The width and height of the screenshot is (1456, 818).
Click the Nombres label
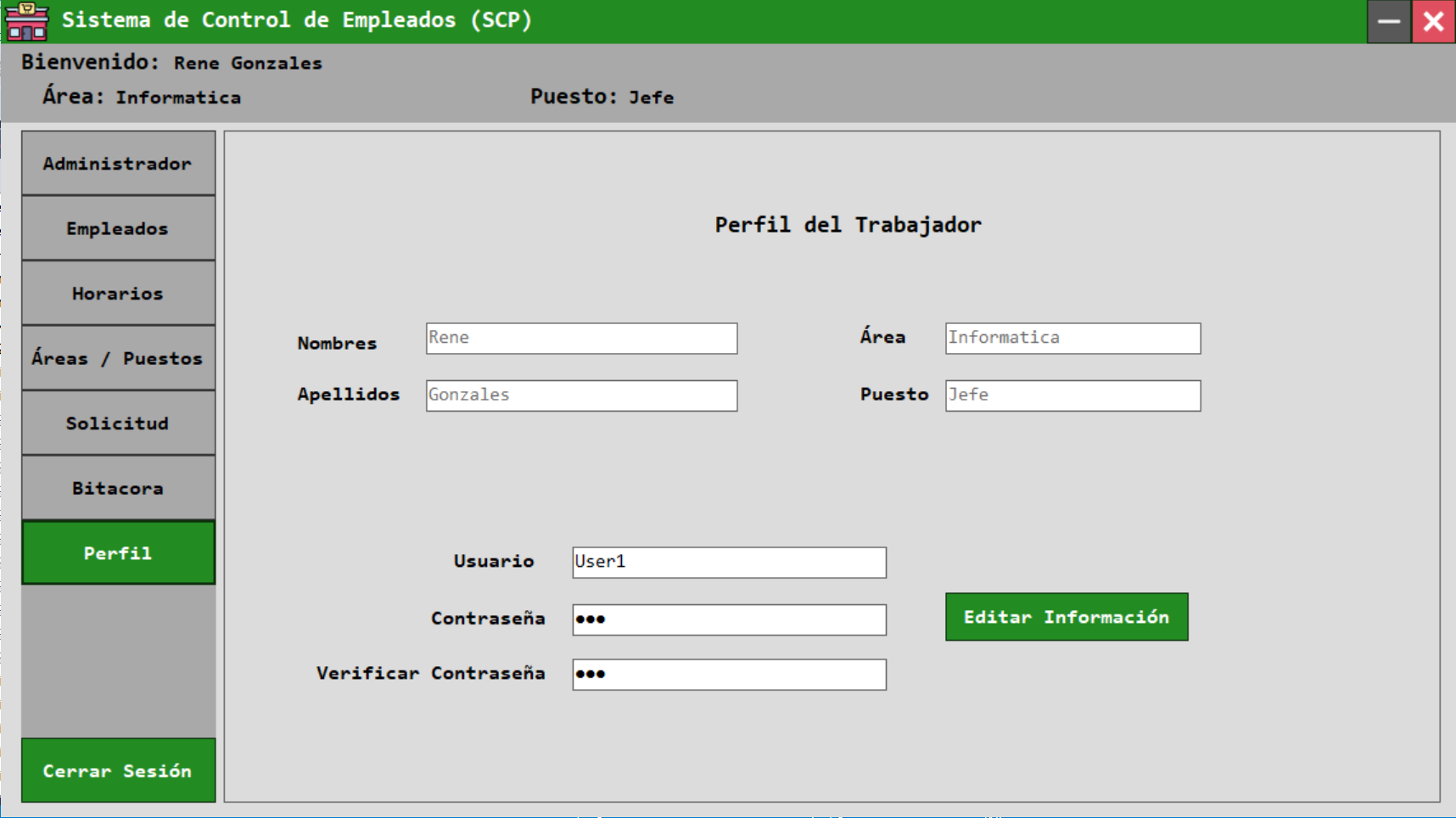(x=337, y=343)
